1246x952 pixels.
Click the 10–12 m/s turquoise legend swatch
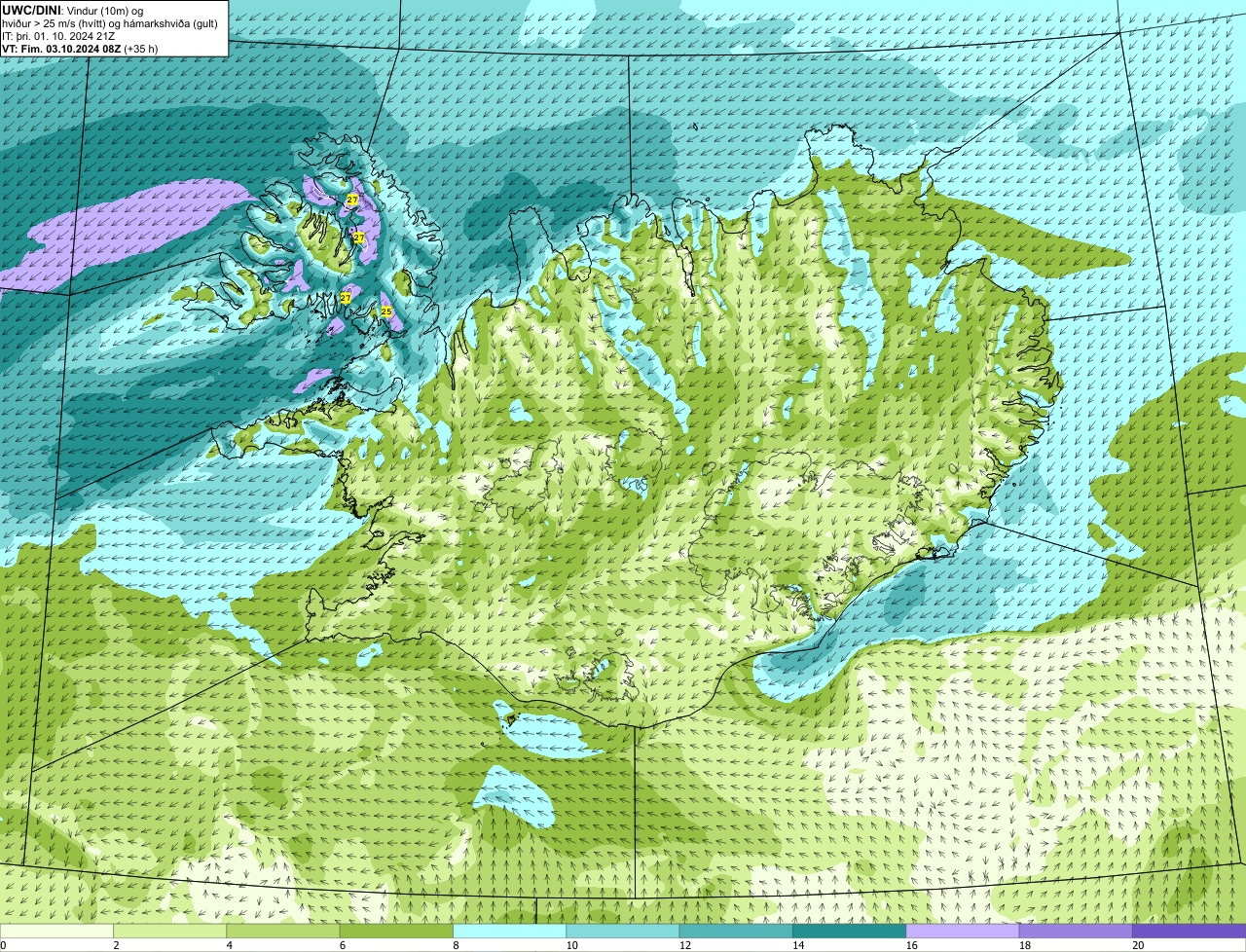tap(623, 932)
